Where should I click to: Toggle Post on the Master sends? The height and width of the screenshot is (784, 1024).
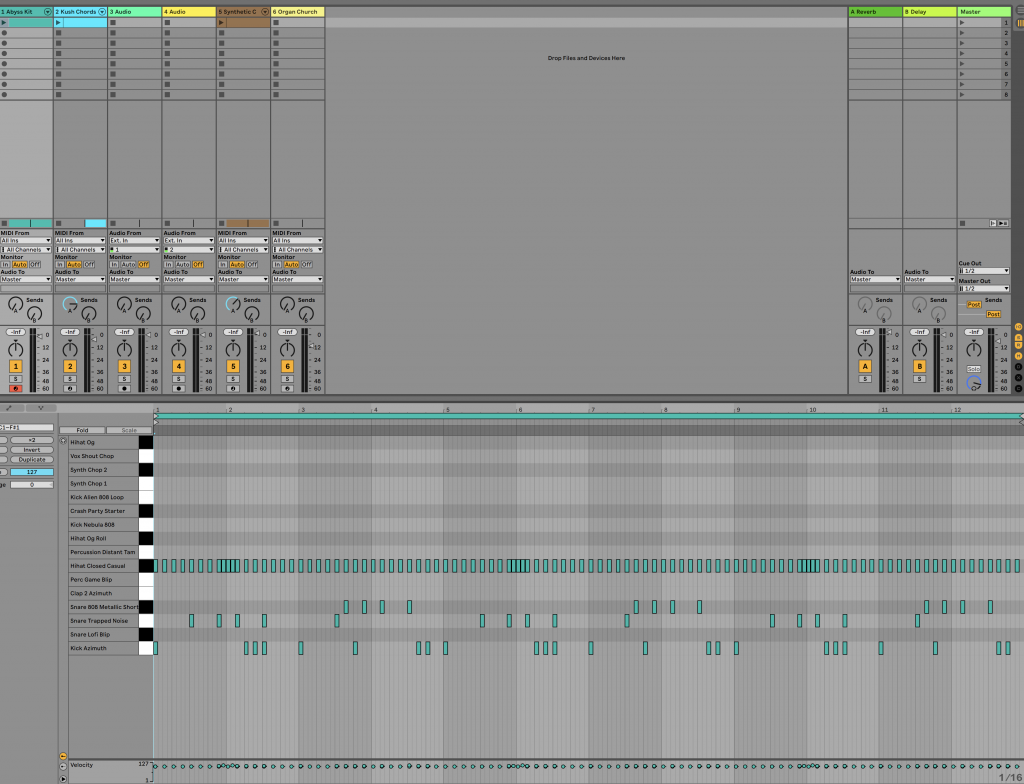pos(974,304)
